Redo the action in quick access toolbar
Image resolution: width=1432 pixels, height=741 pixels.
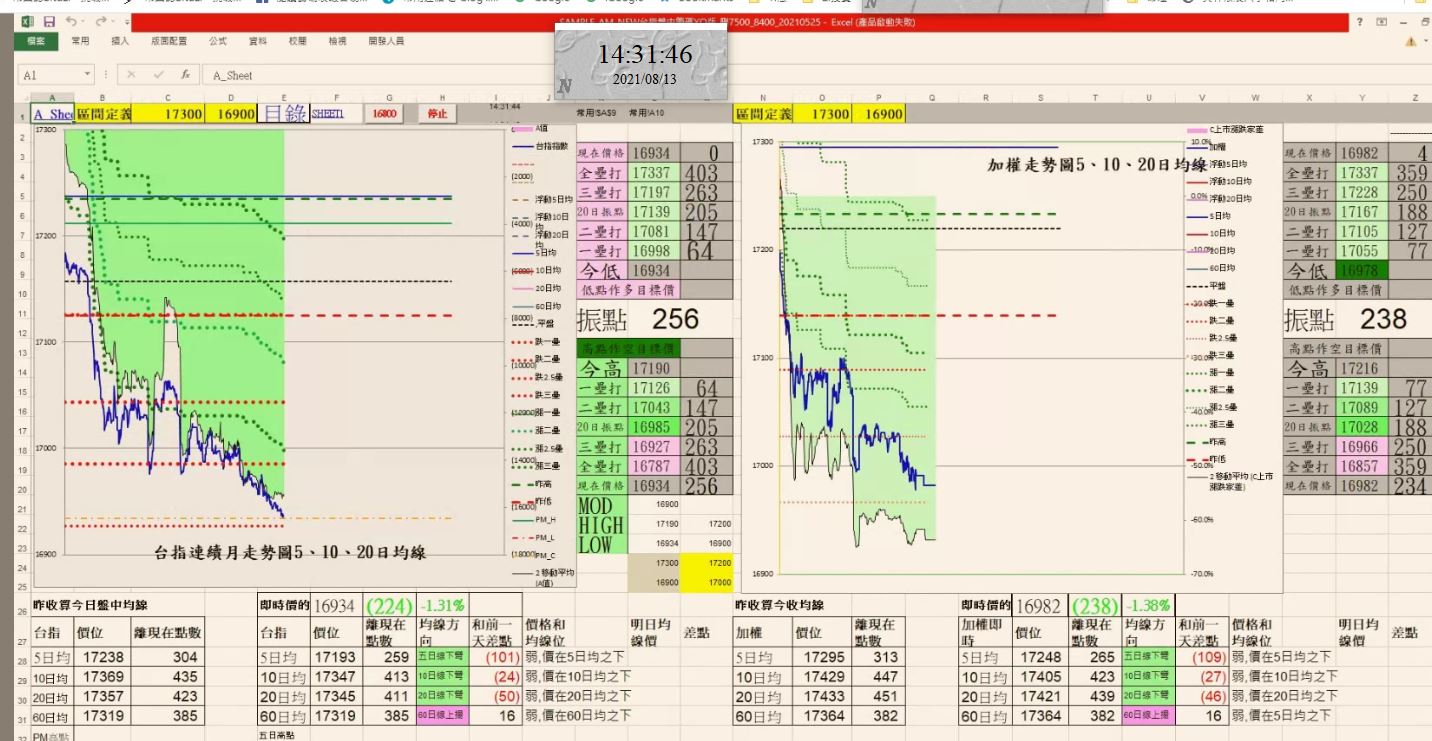(x=100, y=21)
